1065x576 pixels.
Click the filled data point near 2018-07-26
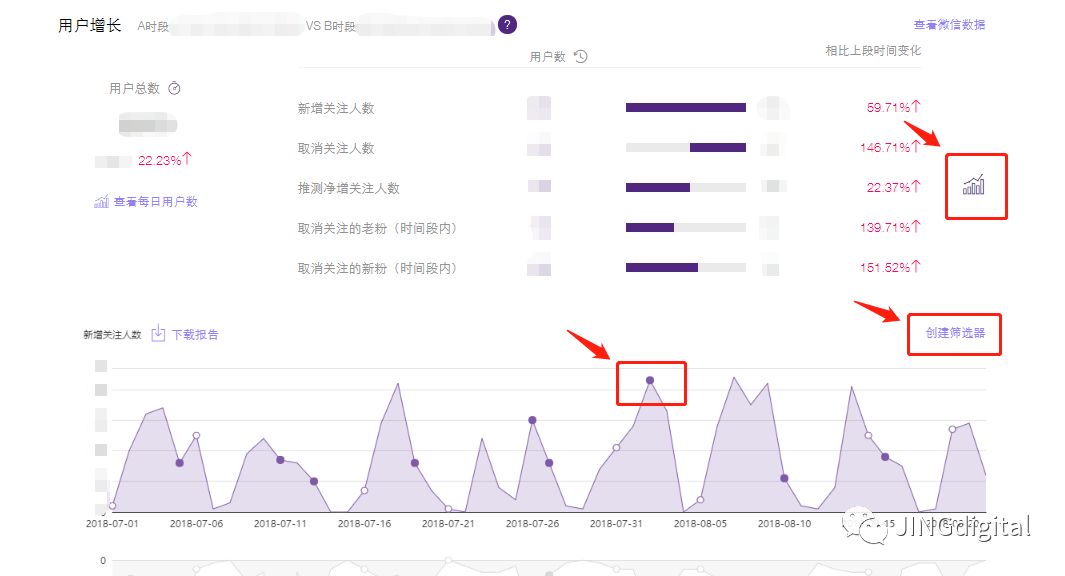[x=531, y=421]
